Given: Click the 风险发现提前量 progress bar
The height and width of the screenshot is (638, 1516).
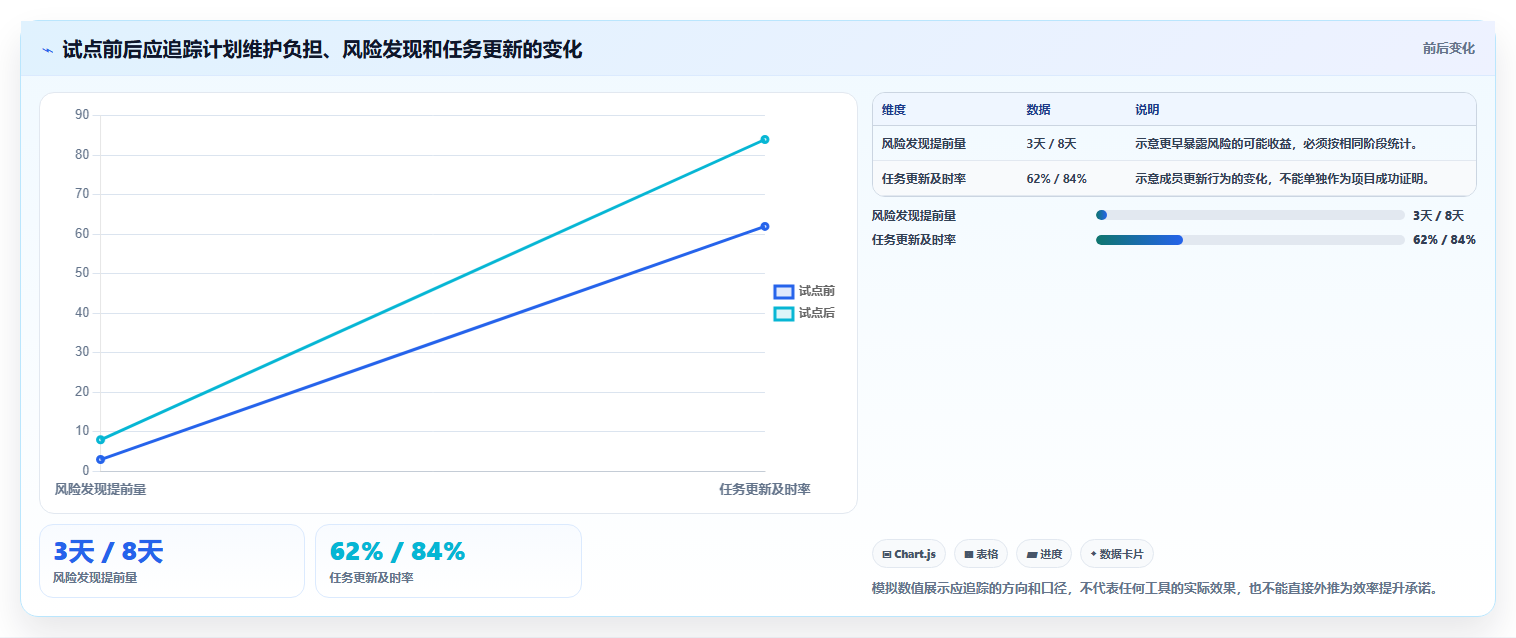Looking at the screenshot, I should point(1250,215).
